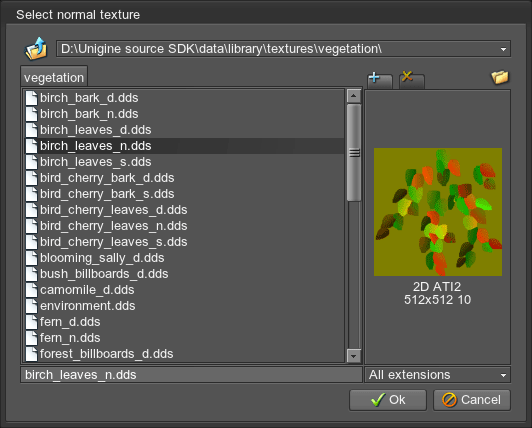Click file icon next to fern_n.dds

coord(32,338)
